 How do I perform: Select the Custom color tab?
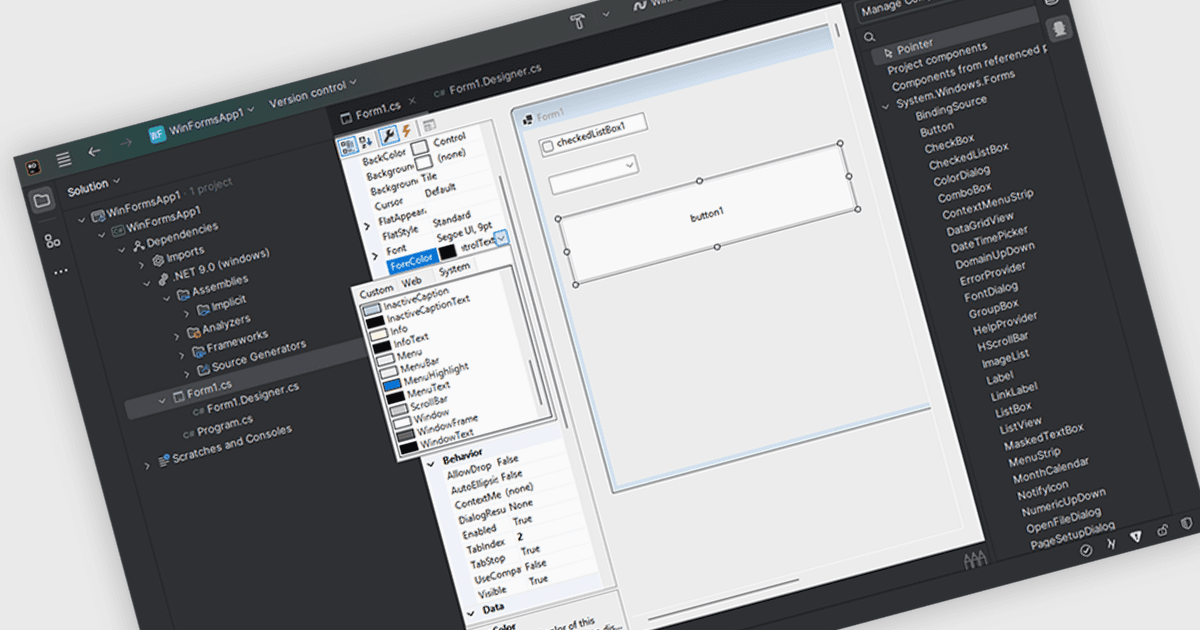(376, 290)
